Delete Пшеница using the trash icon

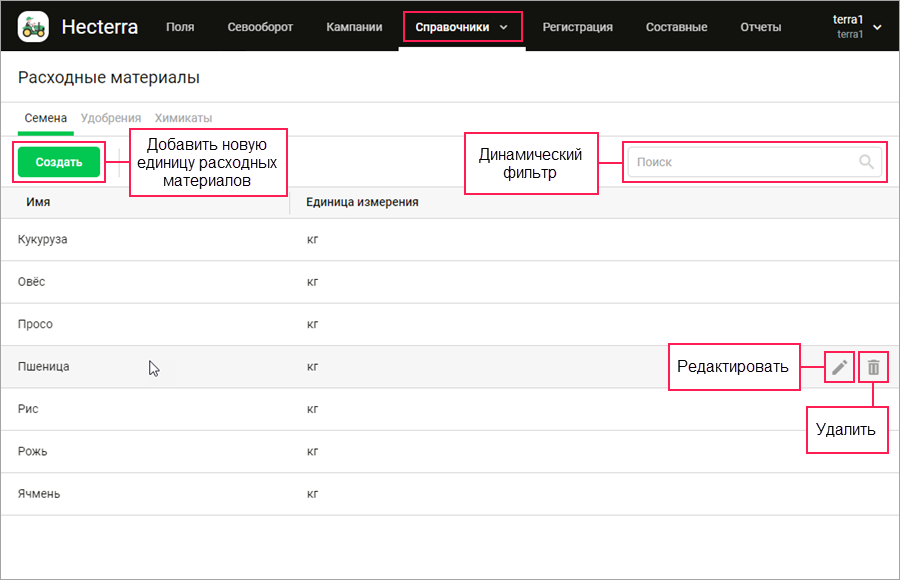[x=874, y=367]
